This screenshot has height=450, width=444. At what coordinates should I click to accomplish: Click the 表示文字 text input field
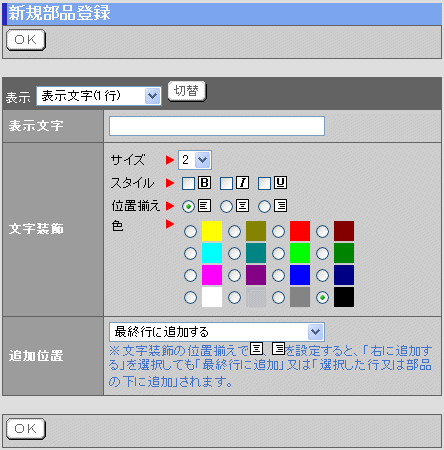point(217,126)
